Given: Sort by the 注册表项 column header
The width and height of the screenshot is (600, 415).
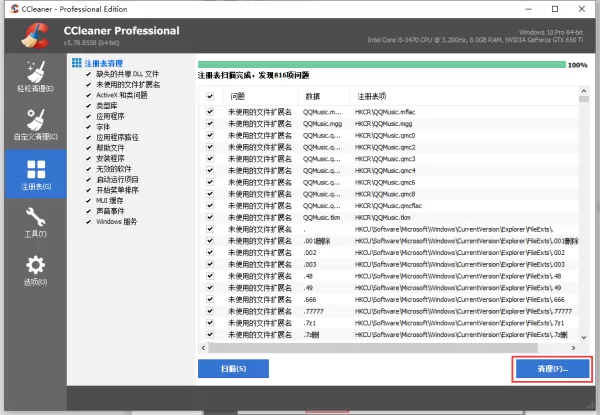Looking at the screenshot, I should coord(464,96).
